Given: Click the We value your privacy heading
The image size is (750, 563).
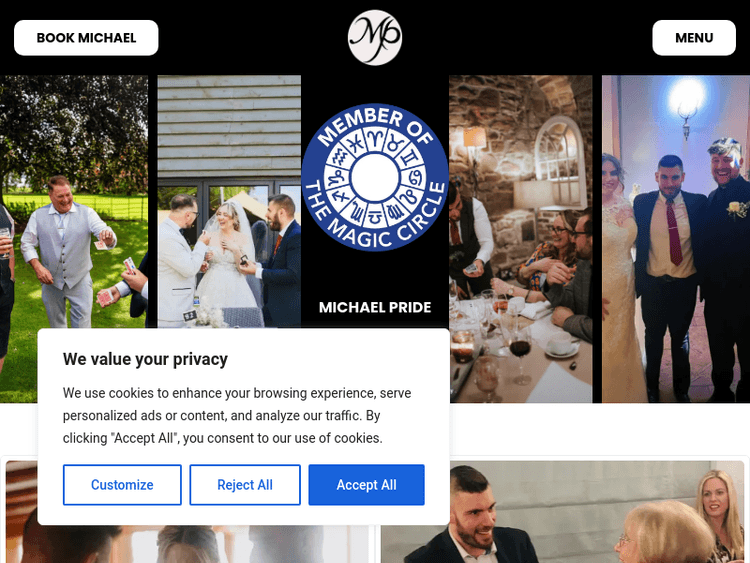Looking at the screenshot, I should coord(145,359).
